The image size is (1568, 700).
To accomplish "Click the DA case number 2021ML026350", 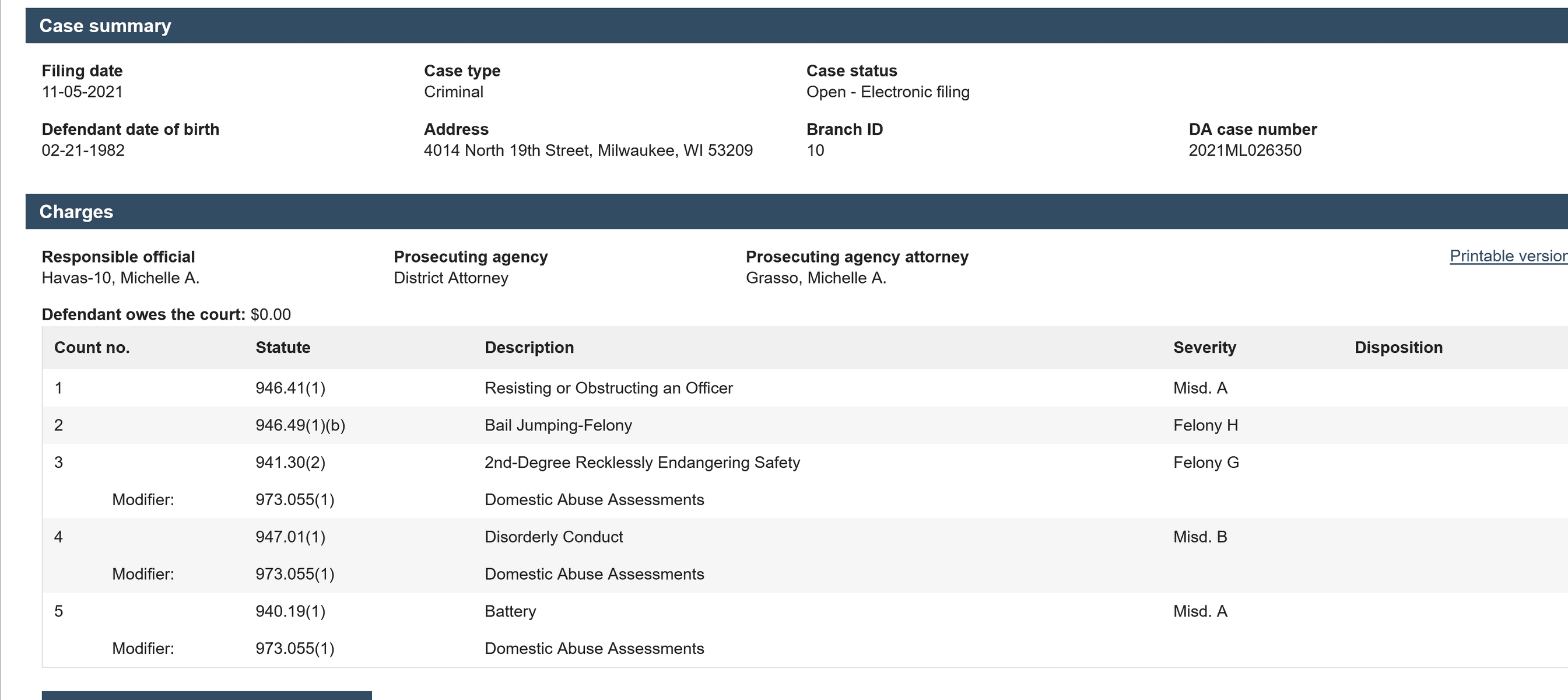I will (x=1246, y=150).
